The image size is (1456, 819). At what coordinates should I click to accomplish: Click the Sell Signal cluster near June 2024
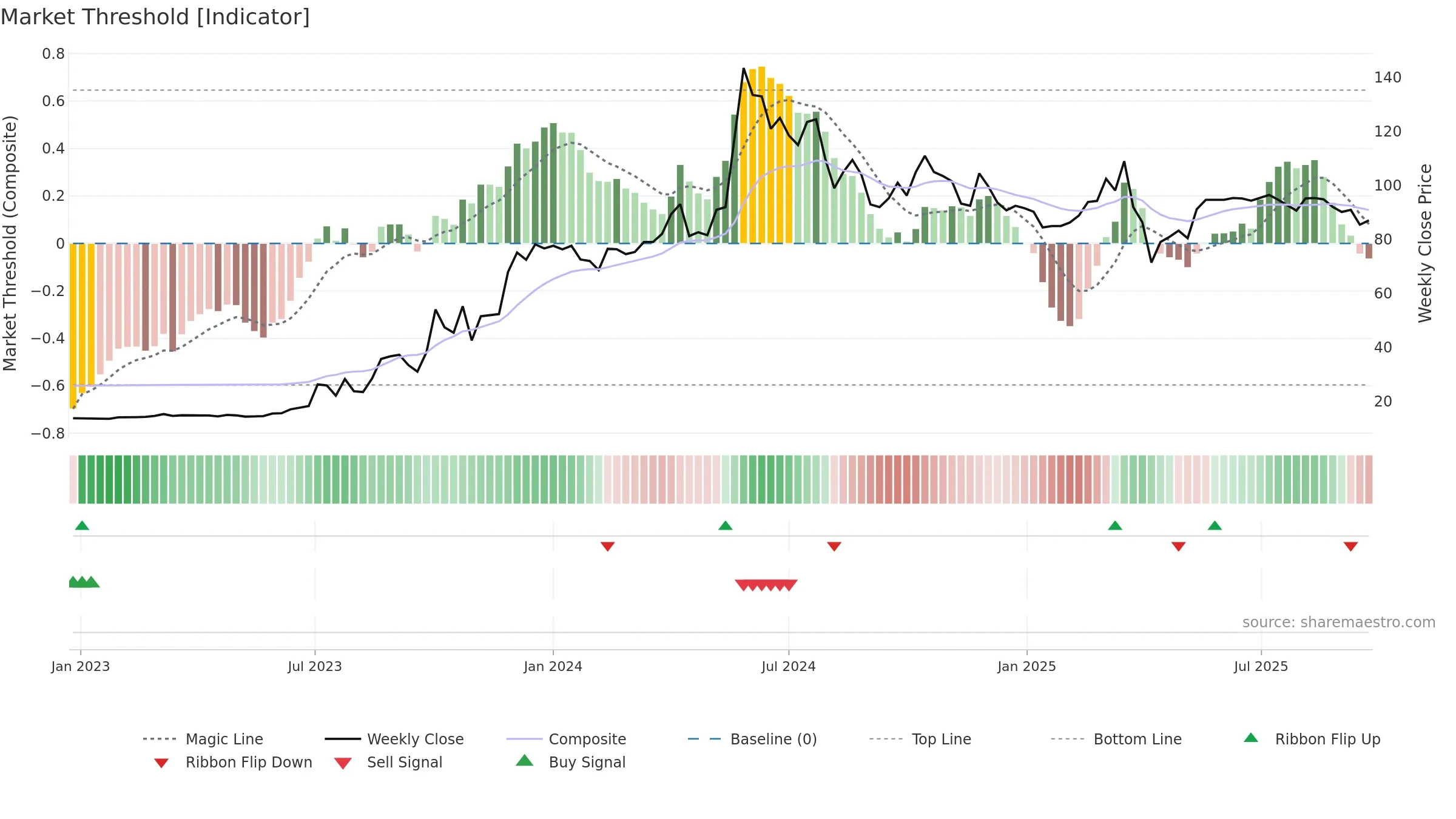click(x=766, y=585)
